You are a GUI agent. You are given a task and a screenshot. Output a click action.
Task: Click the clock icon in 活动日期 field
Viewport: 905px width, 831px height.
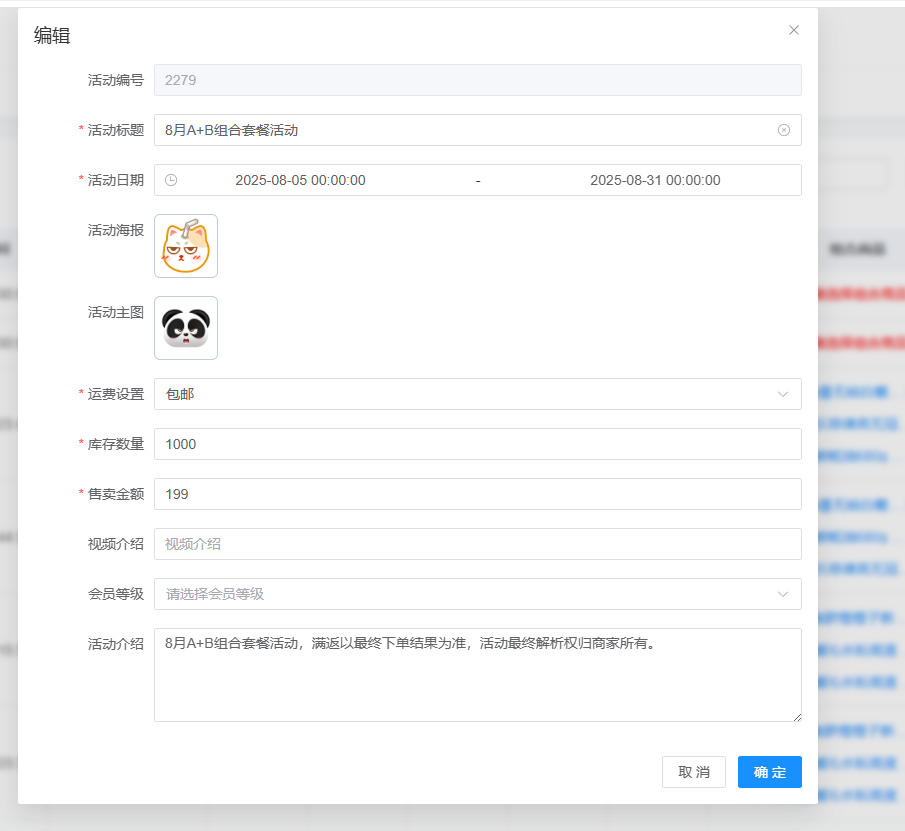(171, 180)
